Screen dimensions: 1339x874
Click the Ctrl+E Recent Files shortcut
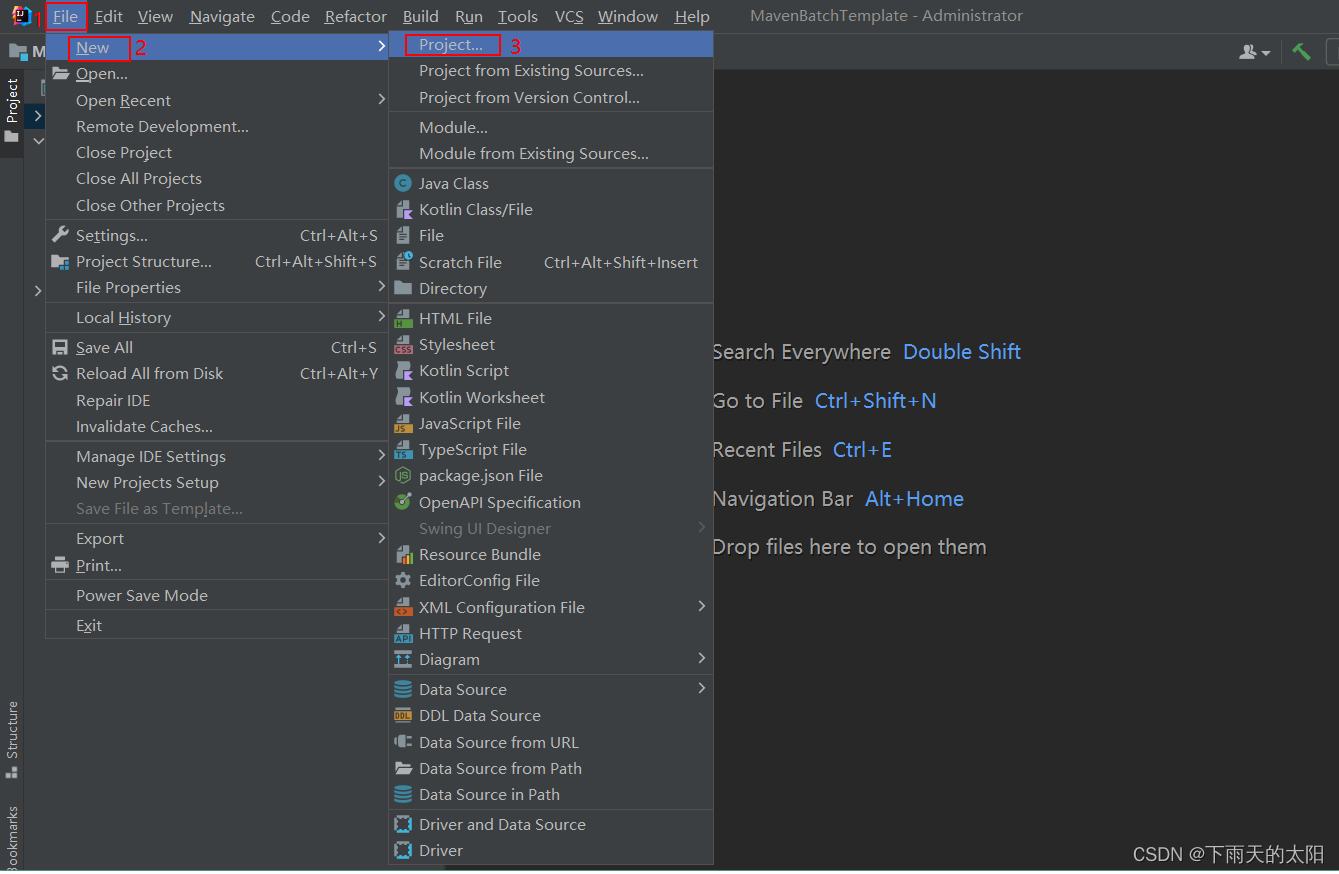point(862,449)
